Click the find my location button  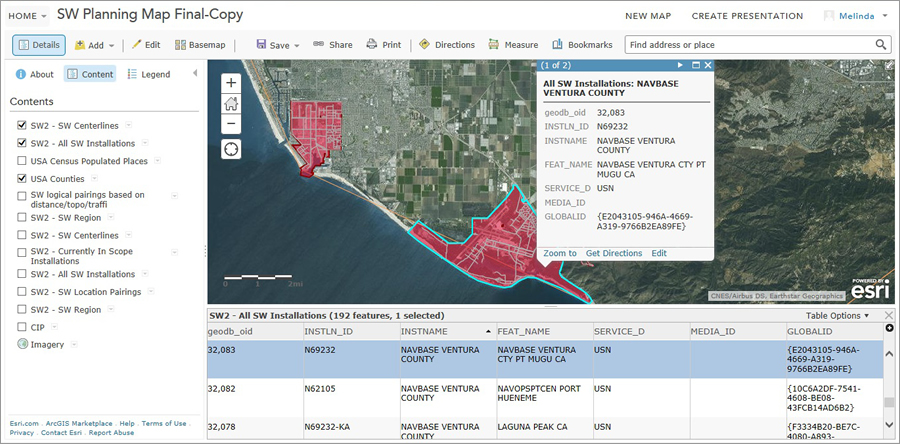pos(231,149)
